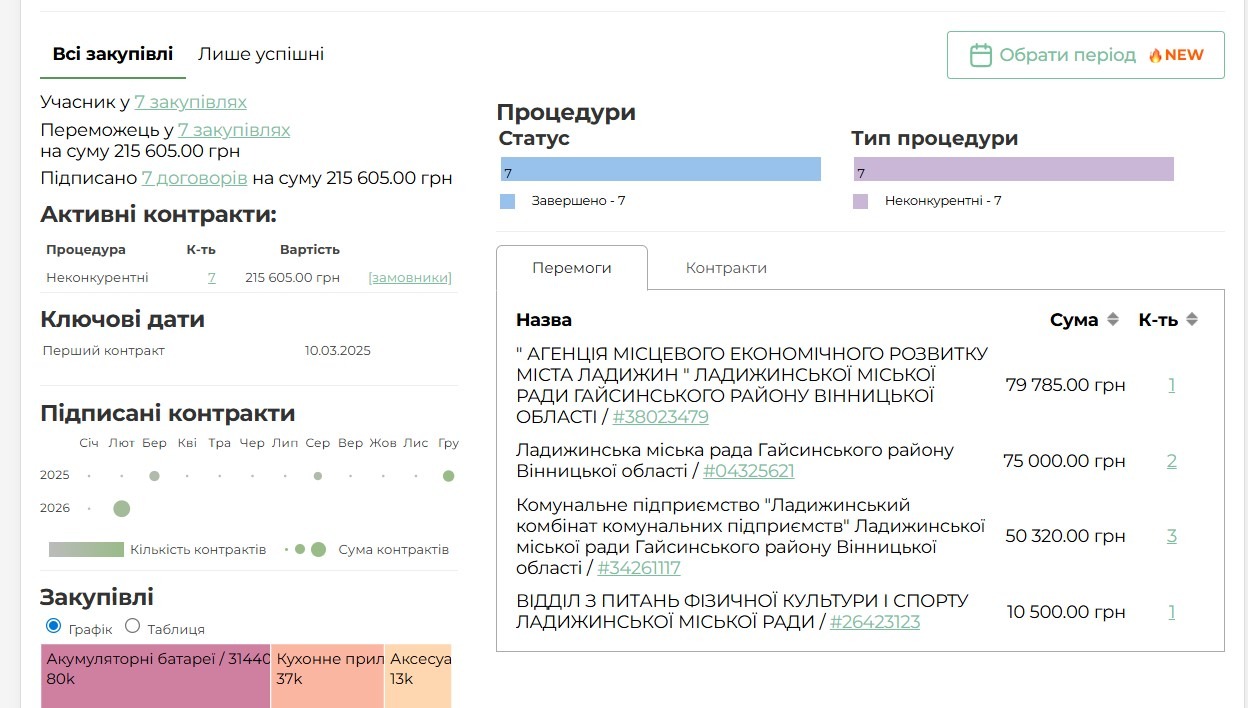
Task: Open the 7 договорів link
Action: tap(194, 178)
